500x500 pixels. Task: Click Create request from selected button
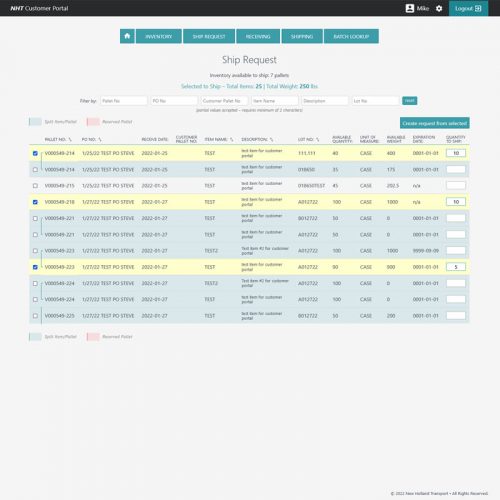[435, 123]
